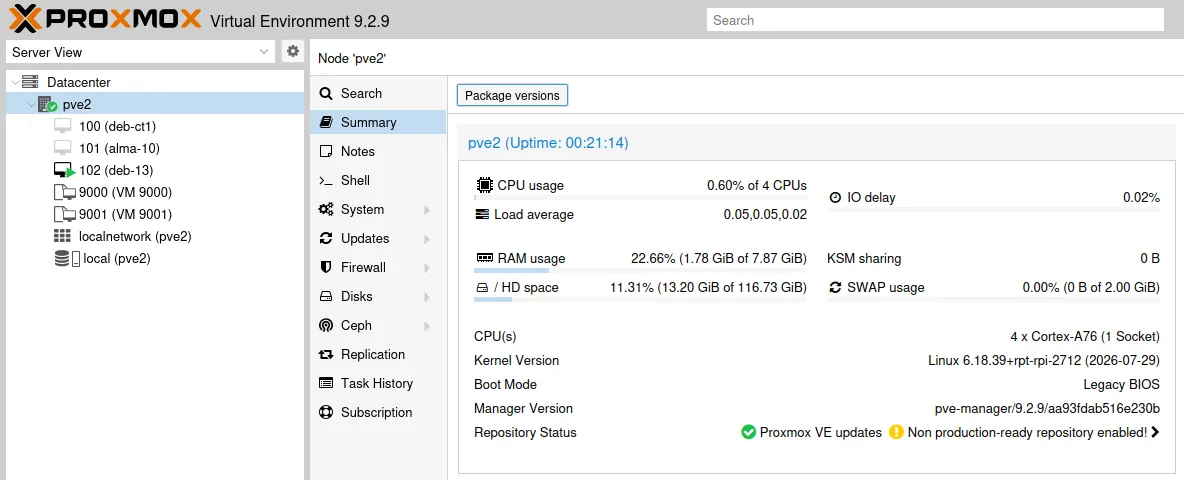Open the Task History menu item

click(x=378, y=383)
